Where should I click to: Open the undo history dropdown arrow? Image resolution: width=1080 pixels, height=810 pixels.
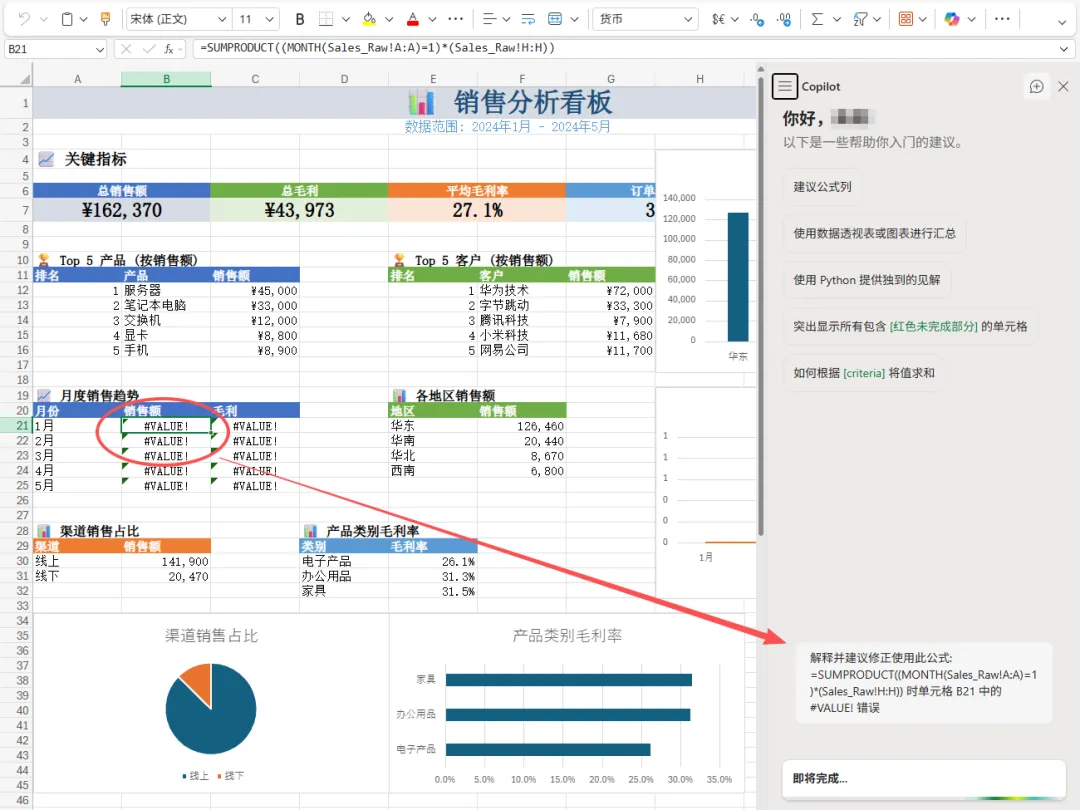click(x=43, y=19)
